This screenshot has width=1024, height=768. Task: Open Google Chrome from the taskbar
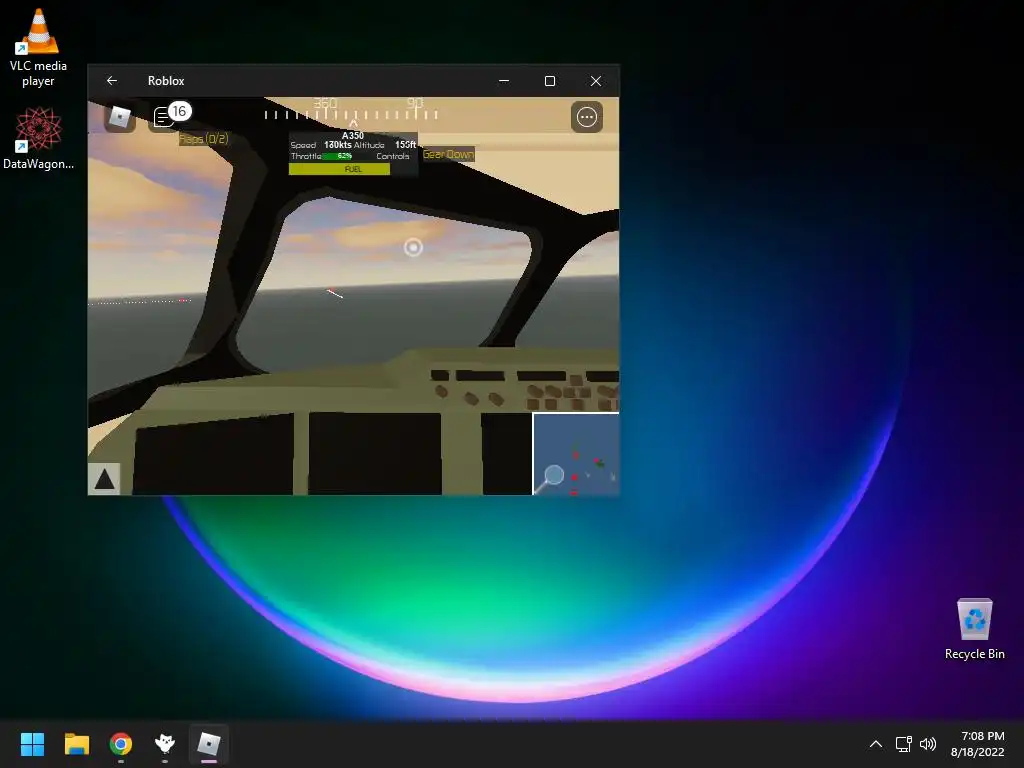click(x=121, y=744)
